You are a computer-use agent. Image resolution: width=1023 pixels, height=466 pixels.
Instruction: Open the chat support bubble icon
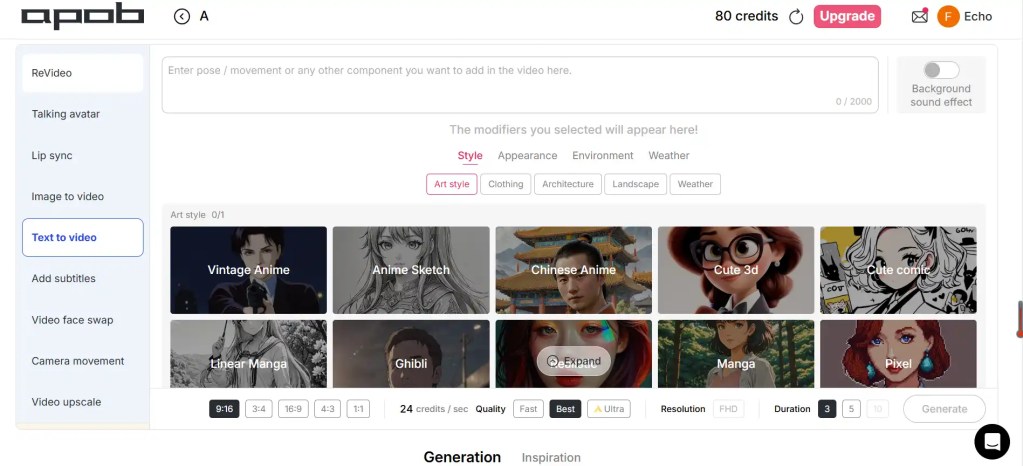(992, 441)
